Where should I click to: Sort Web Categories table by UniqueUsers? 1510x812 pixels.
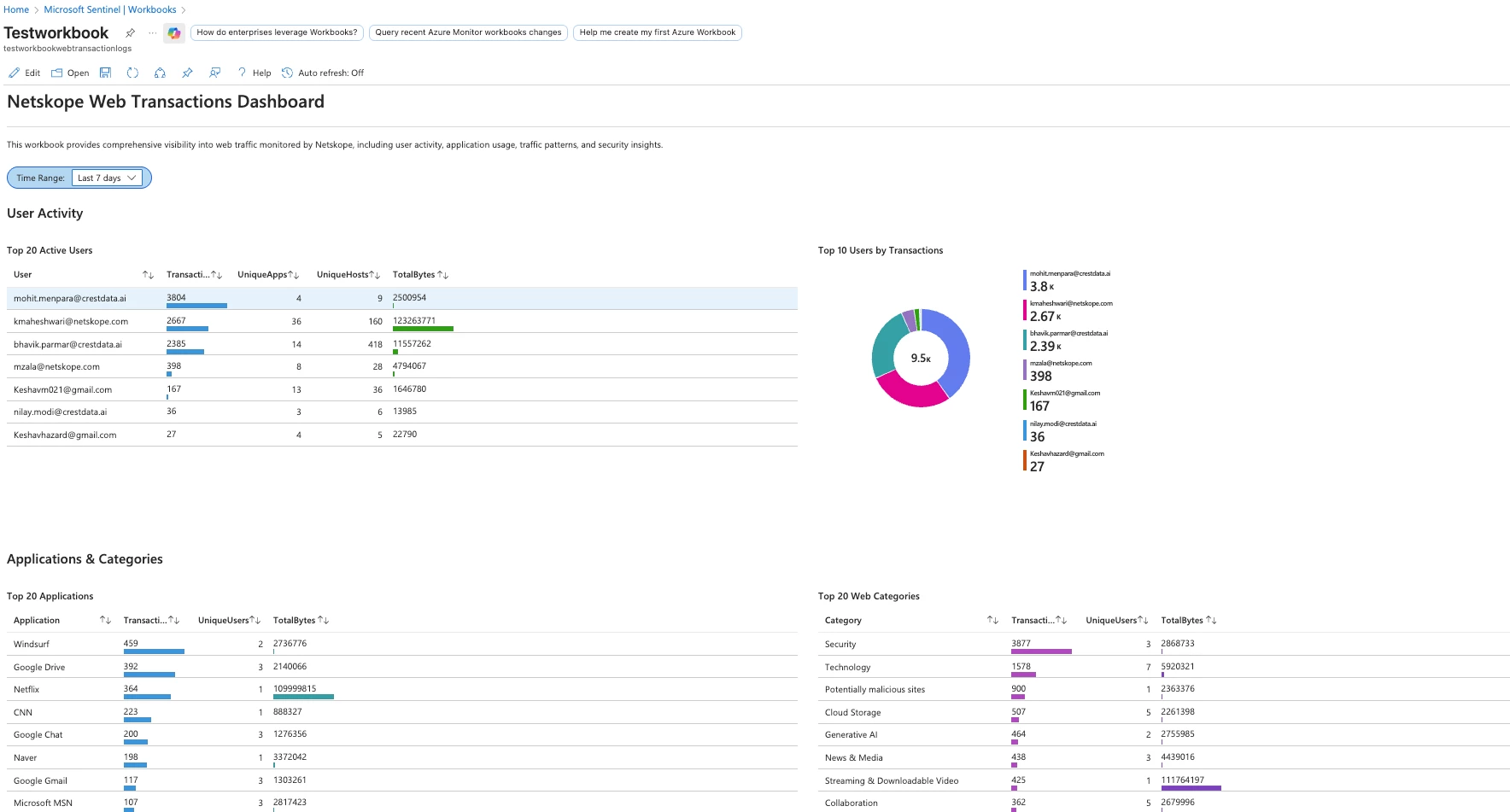tap(1143, 621)
